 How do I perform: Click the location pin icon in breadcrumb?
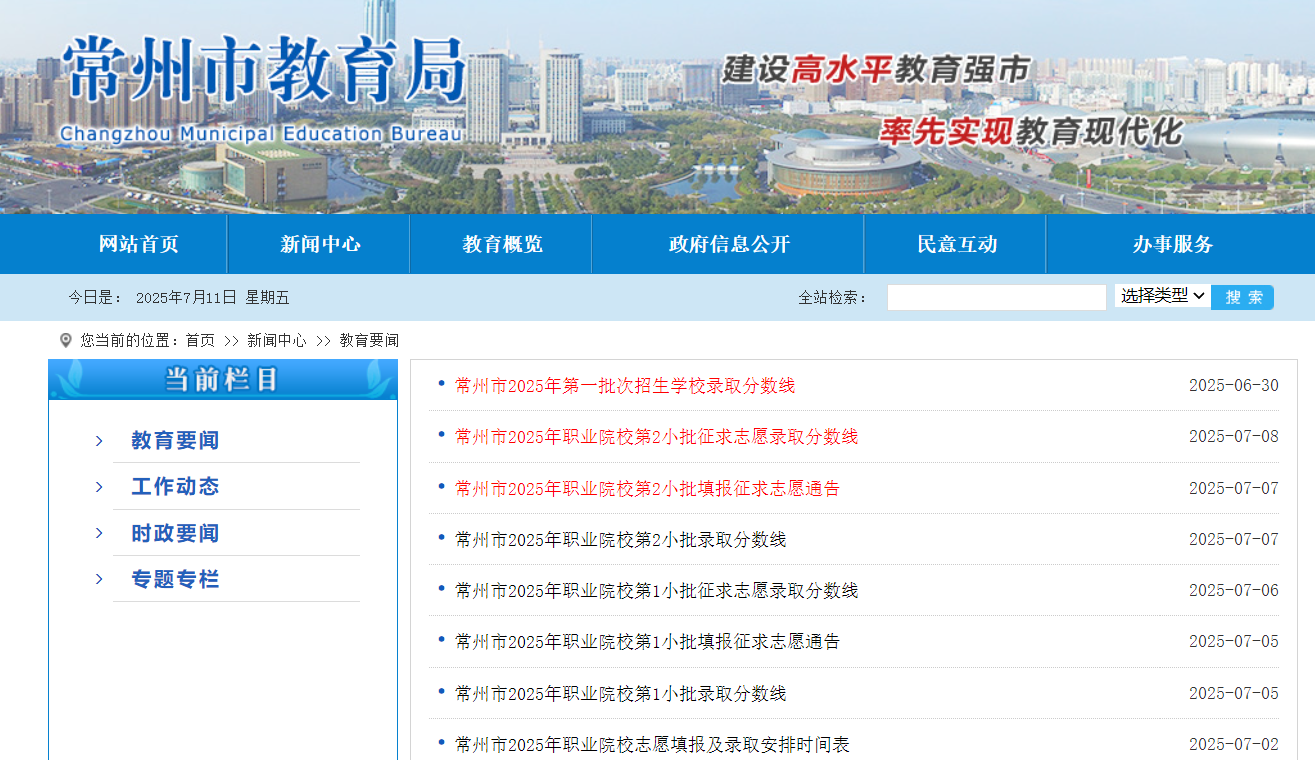[x=66, y=341]
